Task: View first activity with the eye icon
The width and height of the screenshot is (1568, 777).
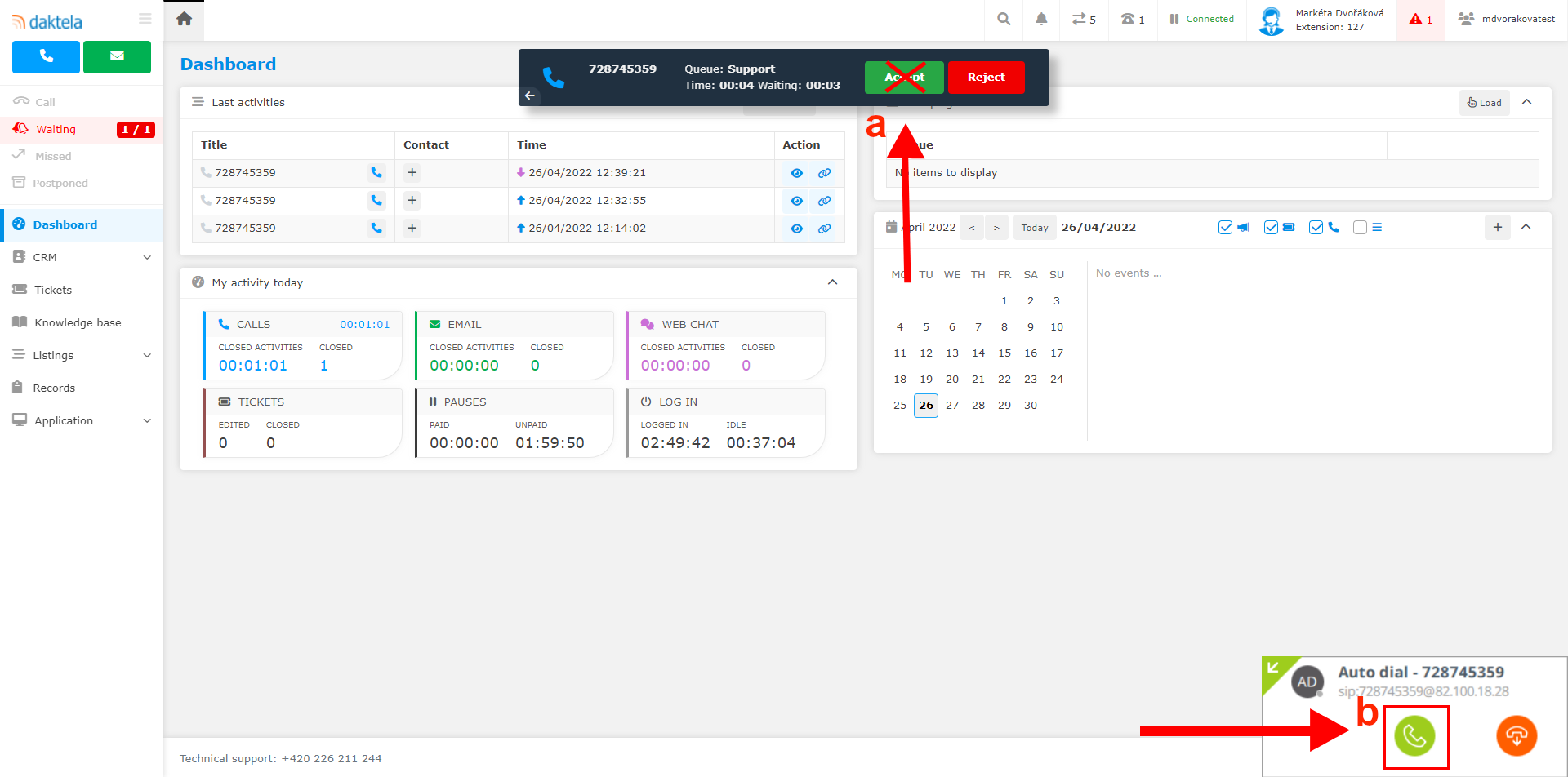Action: click(x=796, y=173)
